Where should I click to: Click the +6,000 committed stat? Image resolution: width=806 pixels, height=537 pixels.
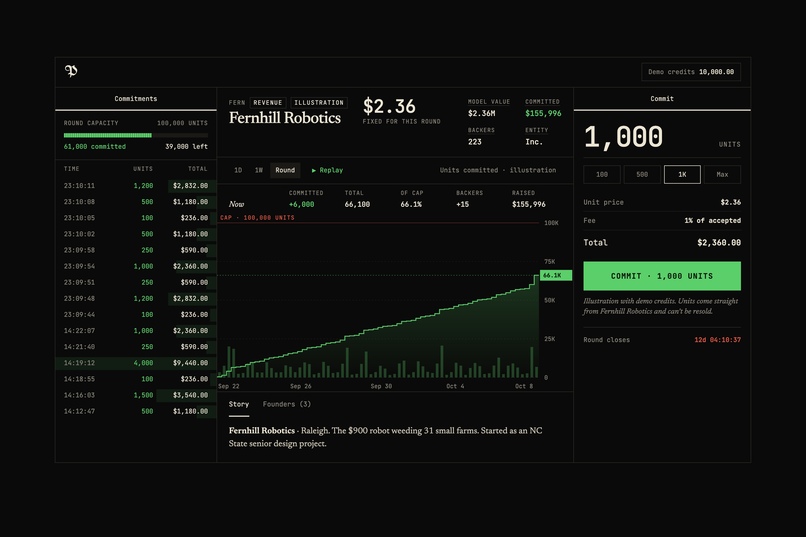(301, 205)
